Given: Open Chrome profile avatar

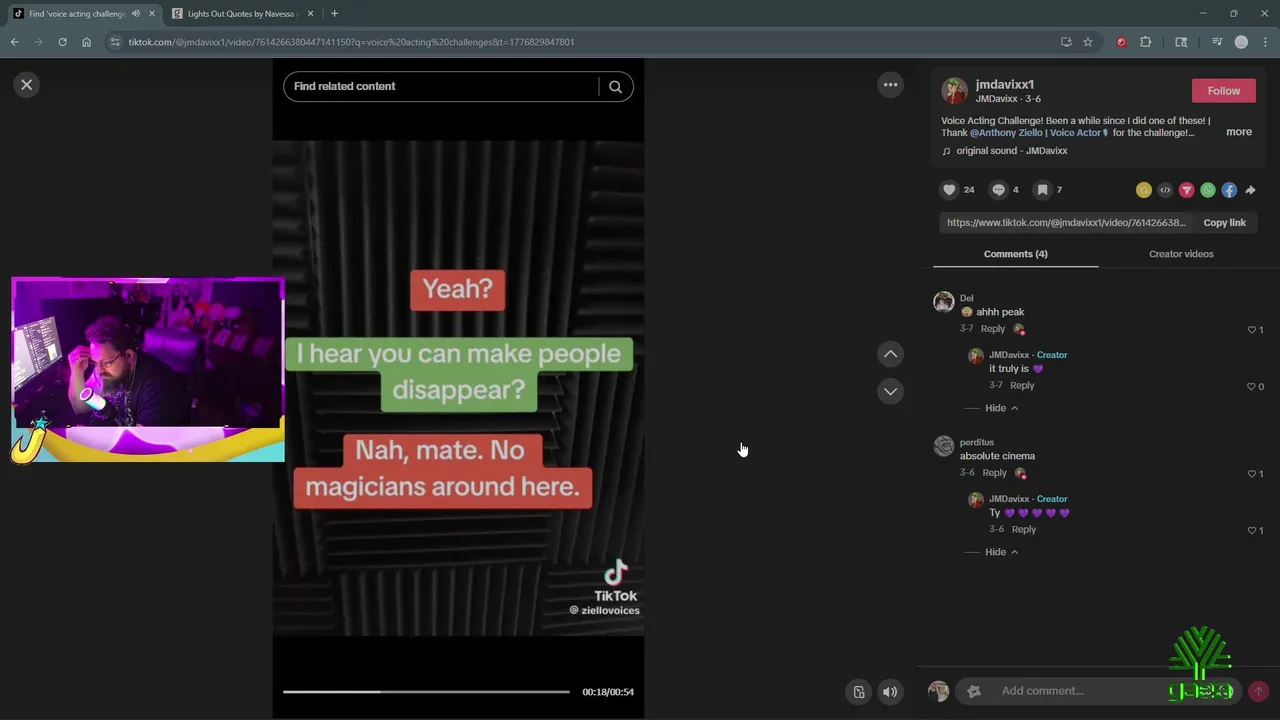Looking at the screenshot, I should (1241, 42).
